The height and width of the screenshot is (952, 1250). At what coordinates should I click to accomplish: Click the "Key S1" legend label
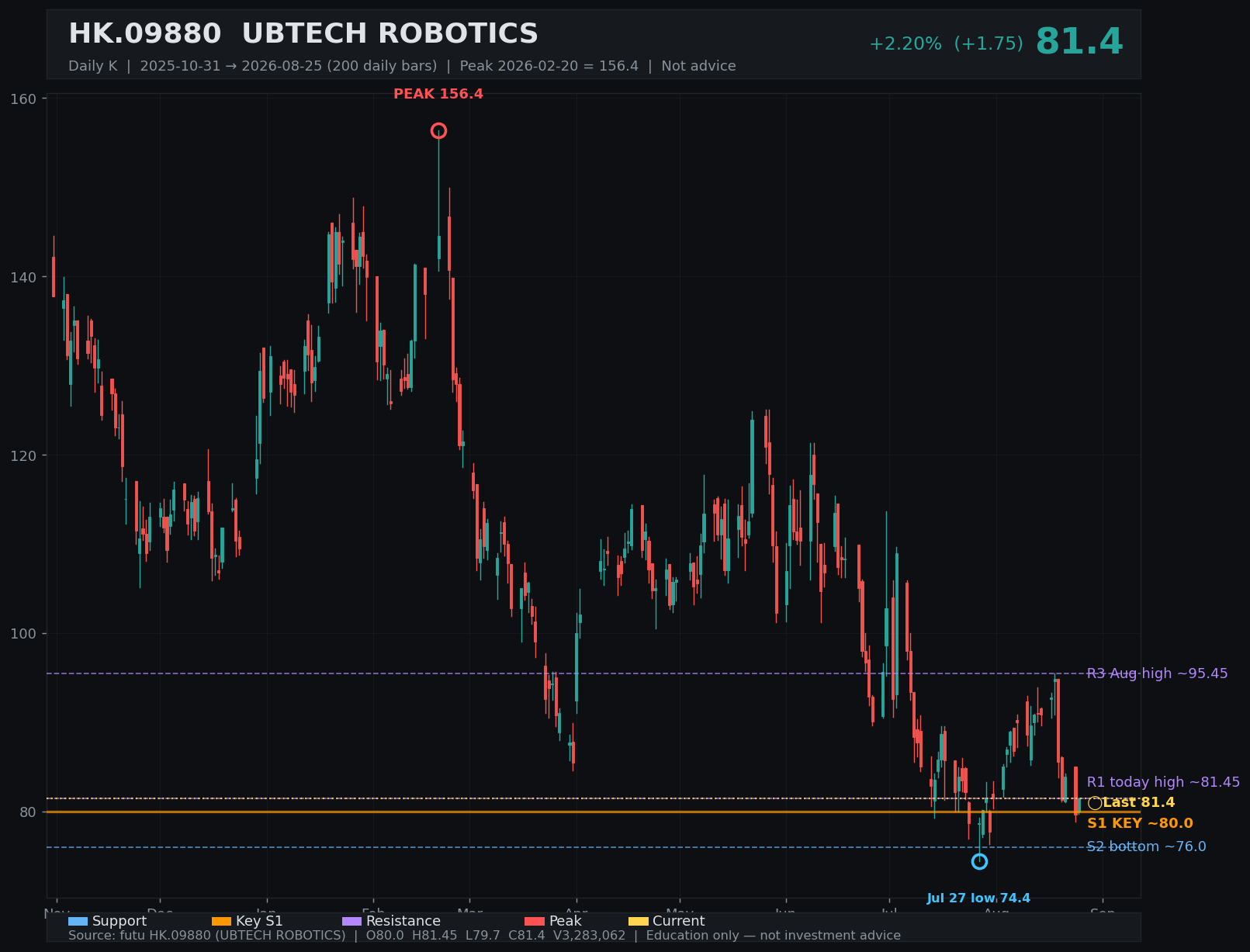coord(259,921)
